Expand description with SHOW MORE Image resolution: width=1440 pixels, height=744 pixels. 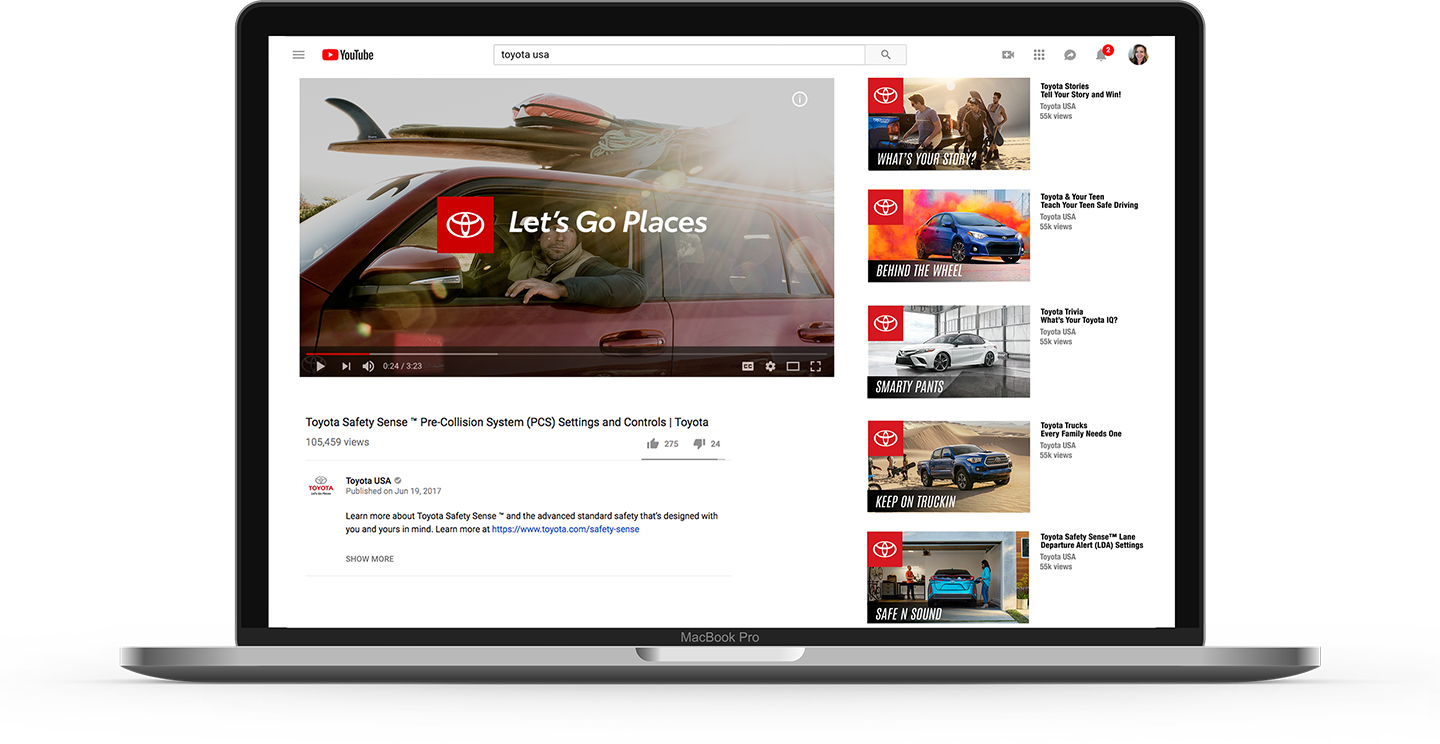370,559
